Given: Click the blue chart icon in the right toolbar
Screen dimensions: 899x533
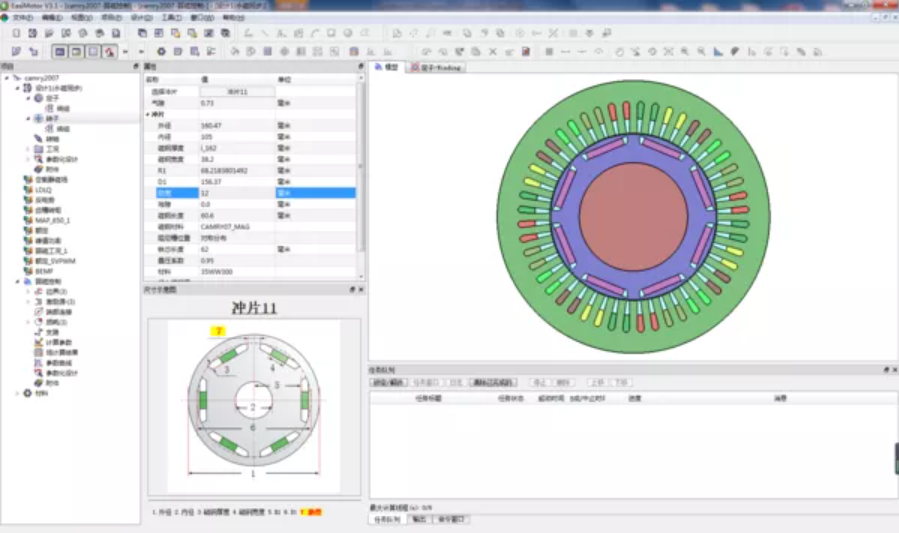Looking at the screenshot, I should [718, 52].
